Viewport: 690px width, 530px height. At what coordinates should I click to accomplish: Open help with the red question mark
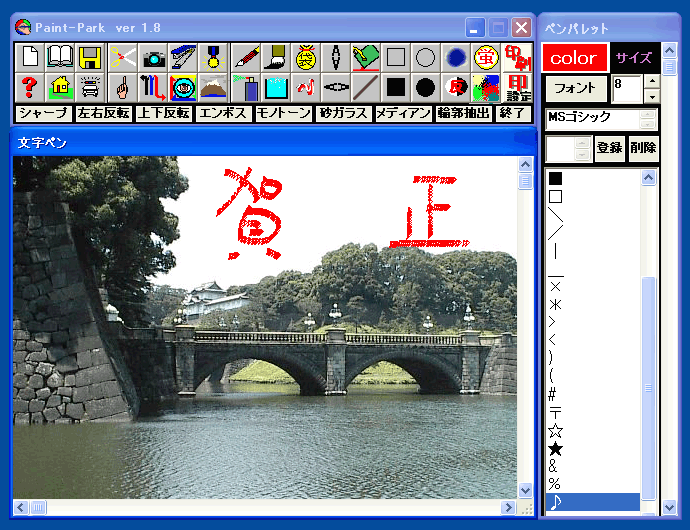click(29, 87)
